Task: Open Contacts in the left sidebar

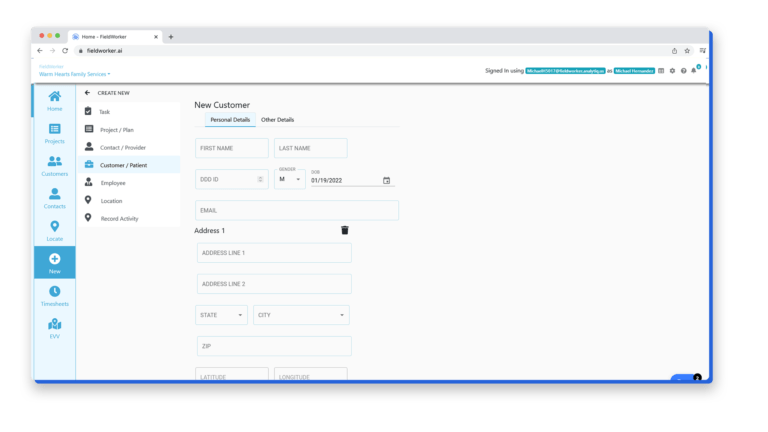Action: (54, 198)
